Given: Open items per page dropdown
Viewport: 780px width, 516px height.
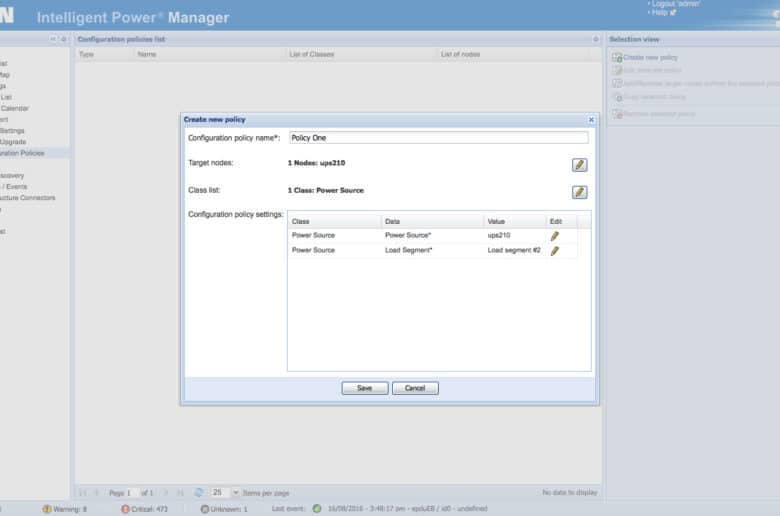Looking at the screenshot, I should pos(235,493).
